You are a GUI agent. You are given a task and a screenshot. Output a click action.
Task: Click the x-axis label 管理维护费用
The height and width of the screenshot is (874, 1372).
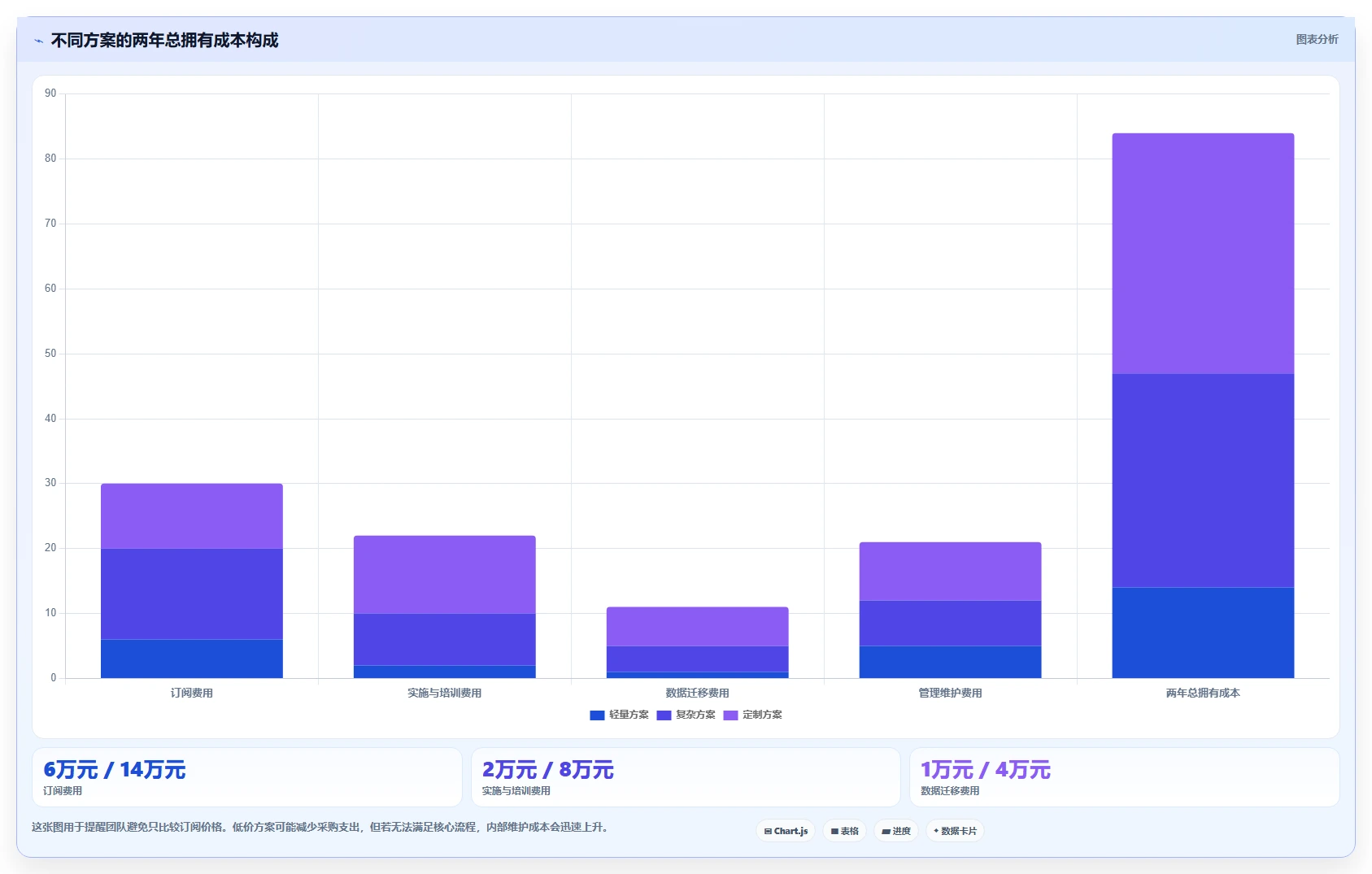click(951, 693)
